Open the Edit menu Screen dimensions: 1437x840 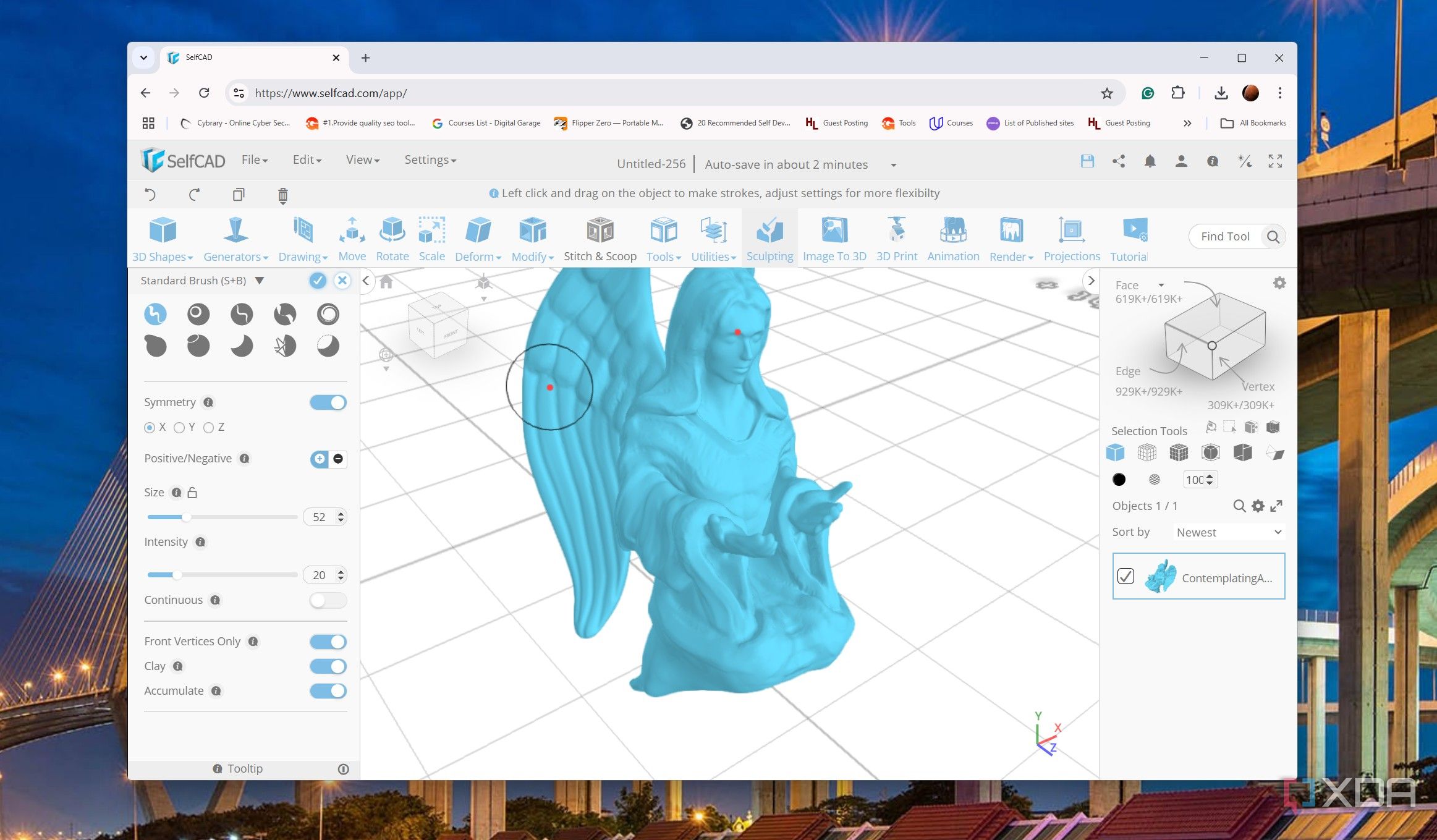tap(307, 160)
